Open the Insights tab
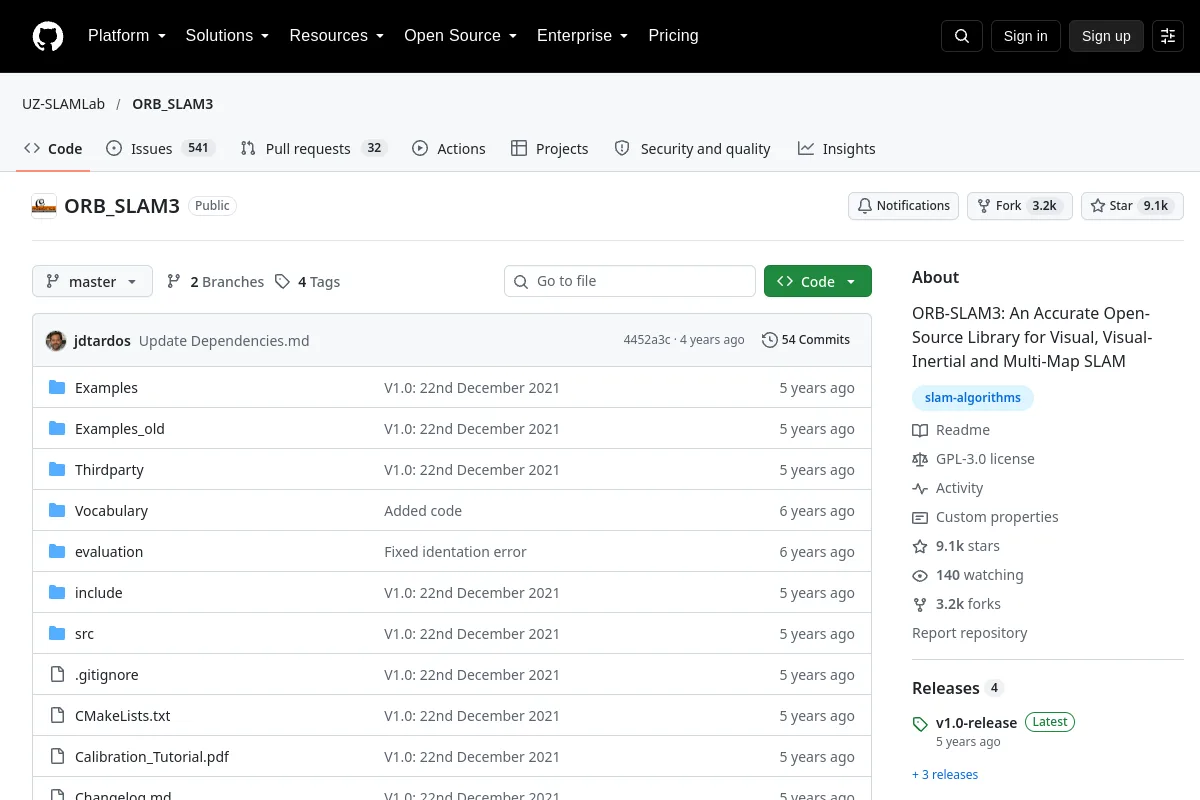The width and height of the screenshot is (1200, 800). pyautogui.click(x=837, y=149)
